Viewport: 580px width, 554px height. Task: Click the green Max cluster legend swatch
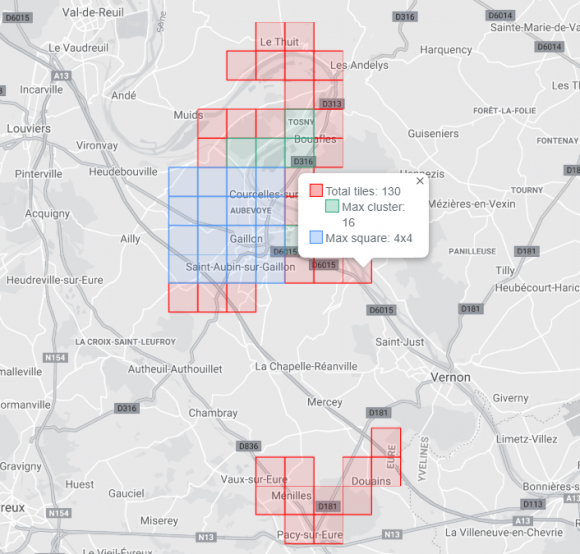332,206
